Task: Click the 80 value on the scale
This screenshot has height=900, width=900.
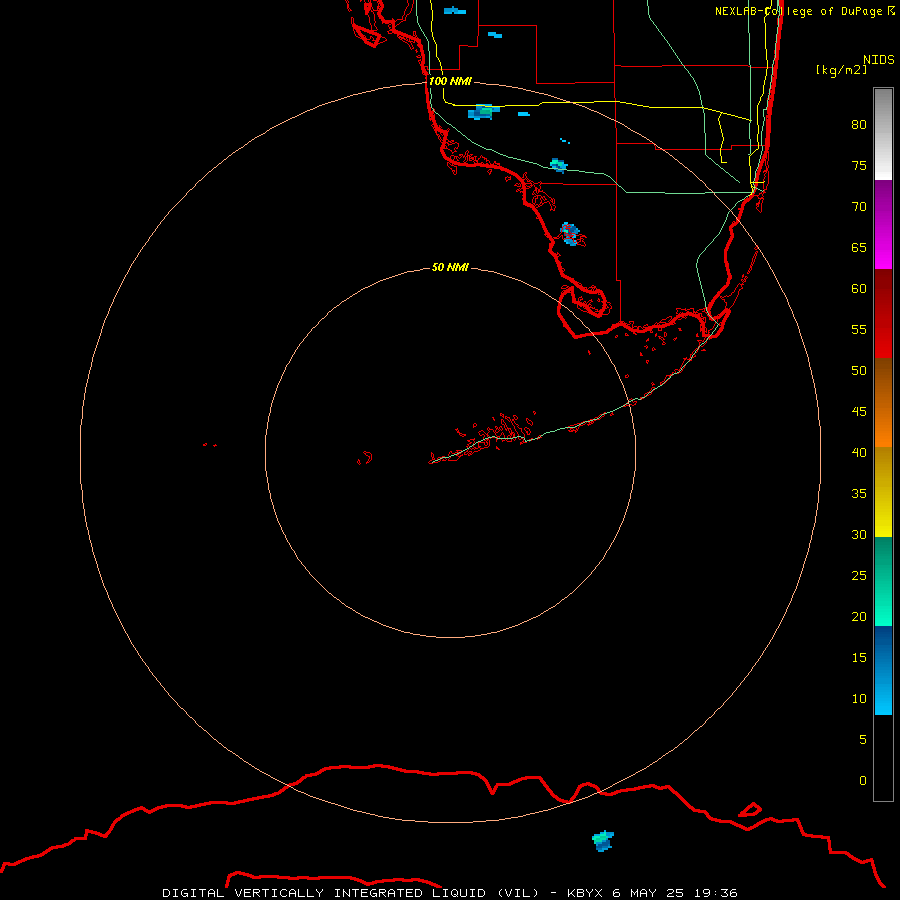Action: point(859,125)
